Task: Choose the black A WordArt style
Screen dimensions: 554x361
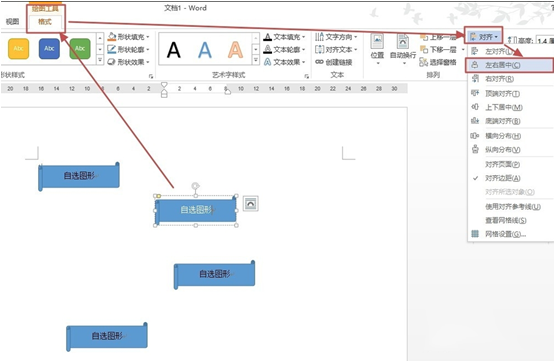Action: [174, 49]
